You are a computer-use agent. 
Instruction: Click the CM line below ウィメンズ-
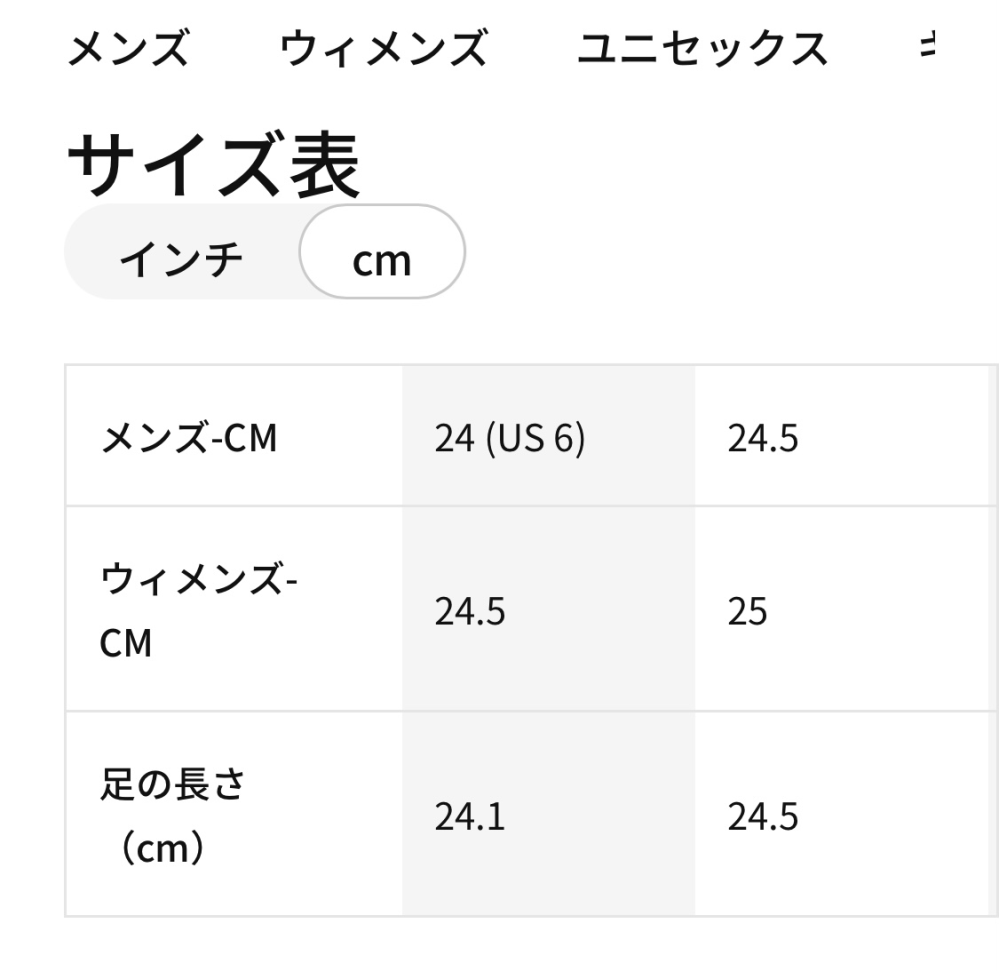pos(126,643)
